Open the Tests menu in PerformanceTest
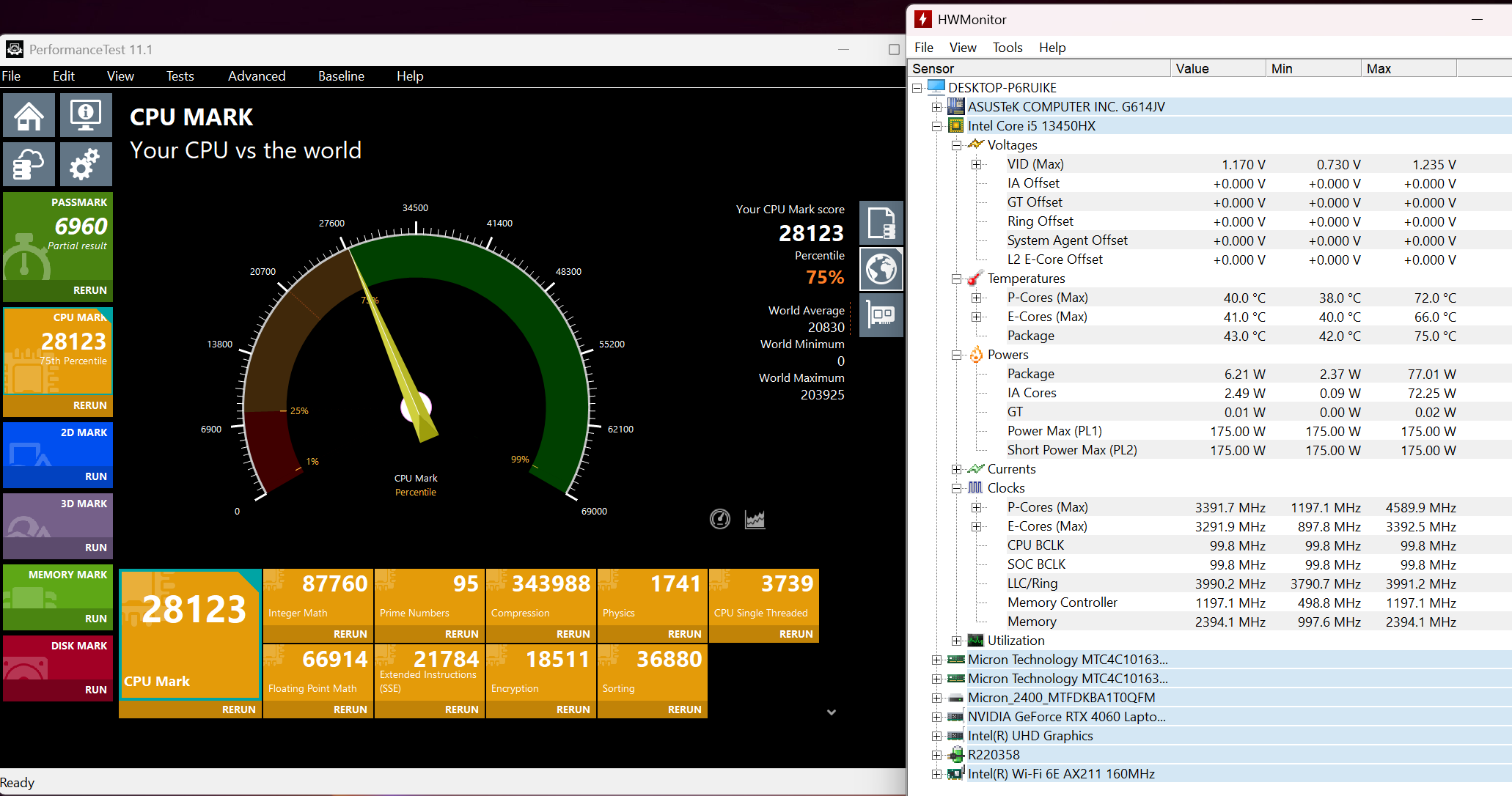The image size is (1512, 796). click(180, 76)
